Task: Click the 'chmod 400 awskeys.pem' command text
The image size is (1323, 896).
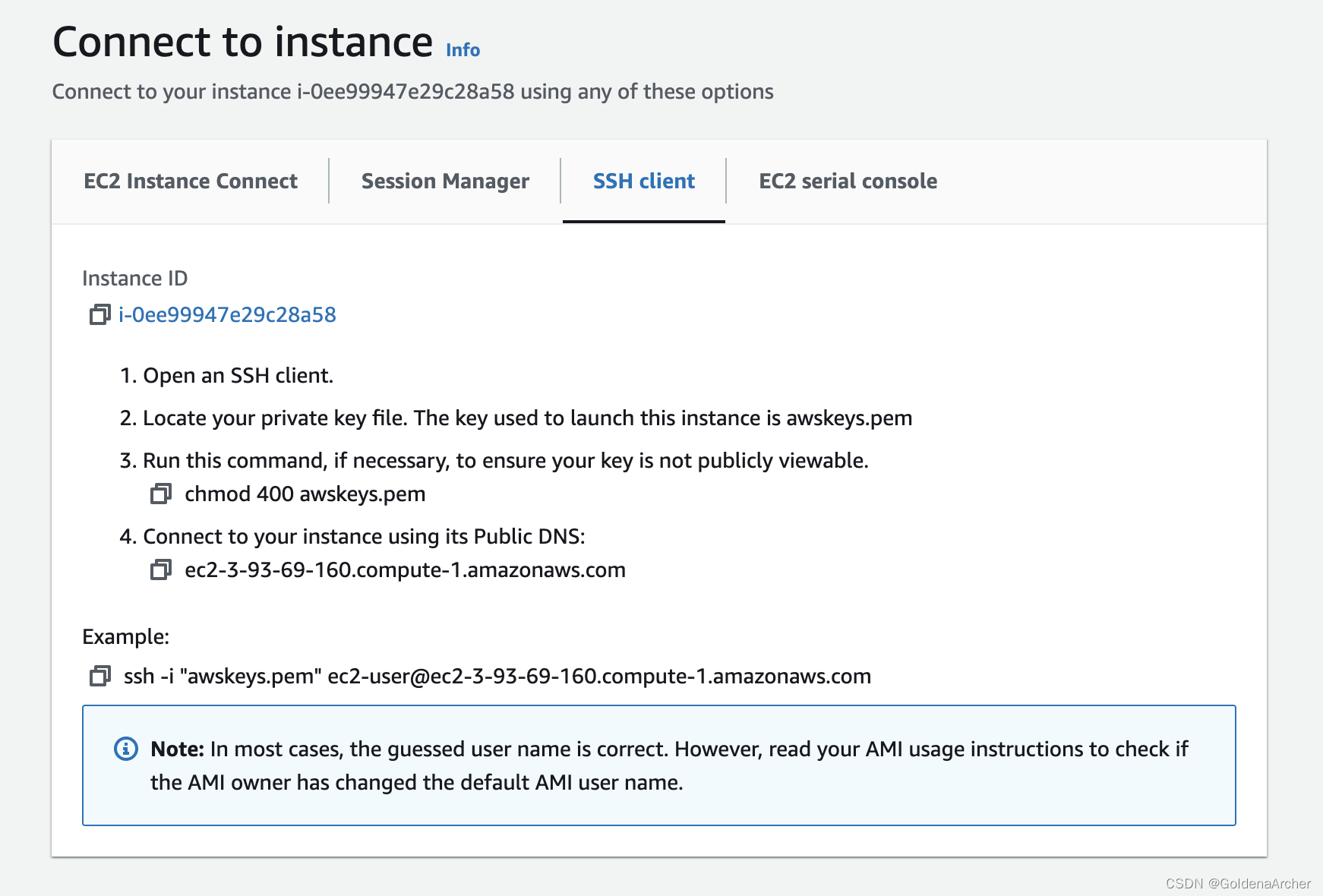Action: 305,494
